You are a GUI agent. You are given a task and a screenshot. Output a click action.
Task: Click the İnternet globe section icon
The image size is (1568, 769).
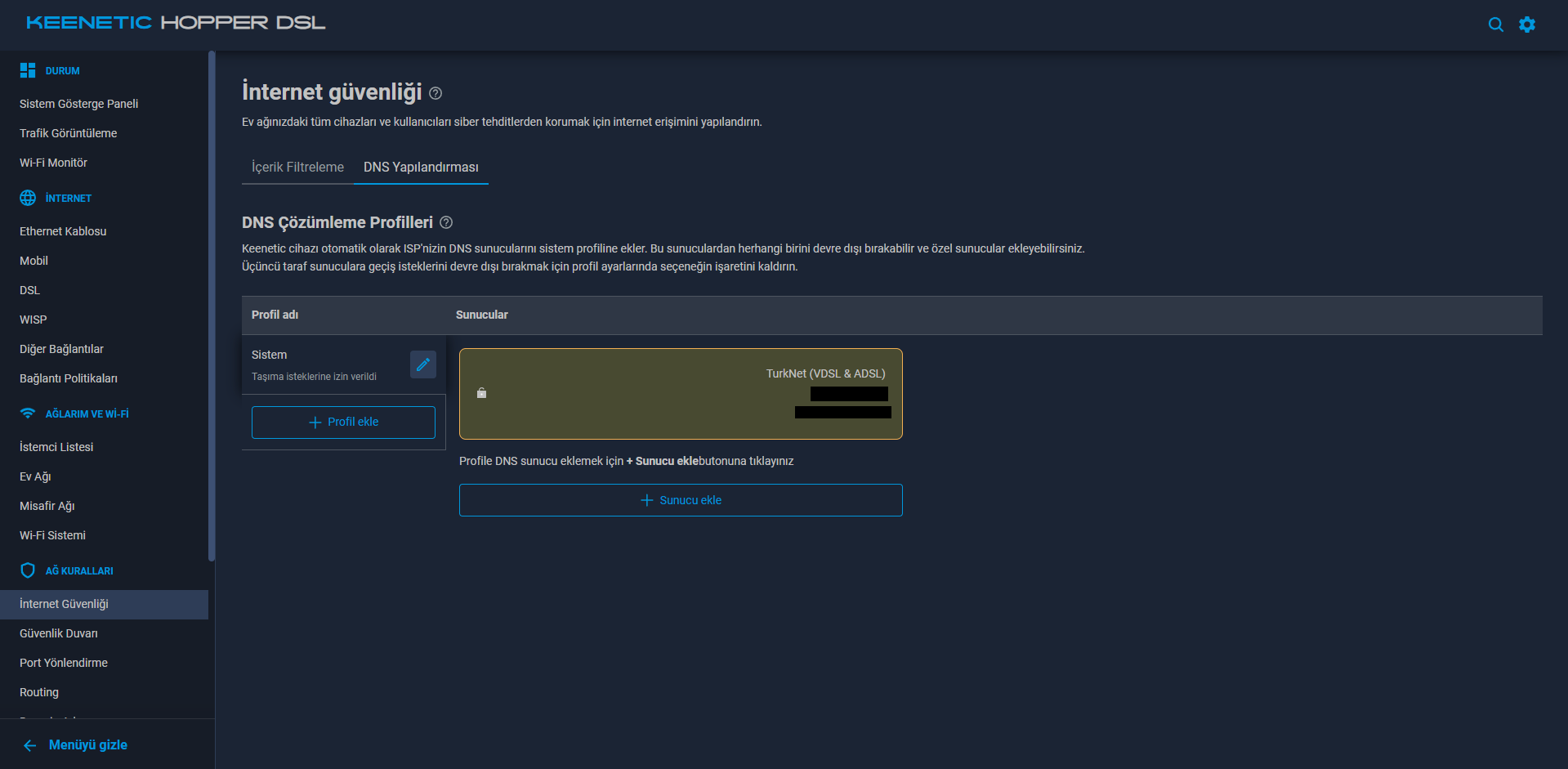click(28, 198)
